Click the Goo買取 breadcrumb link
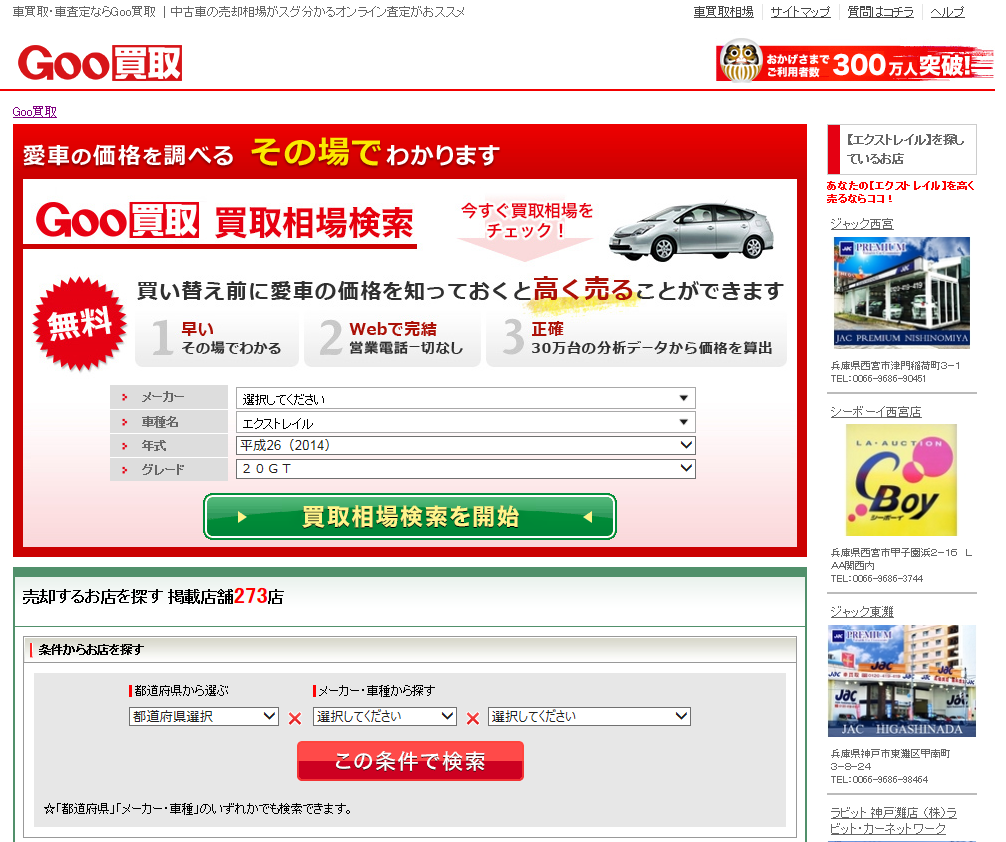Screen dimensions: 1006x842 click(35, 112)
